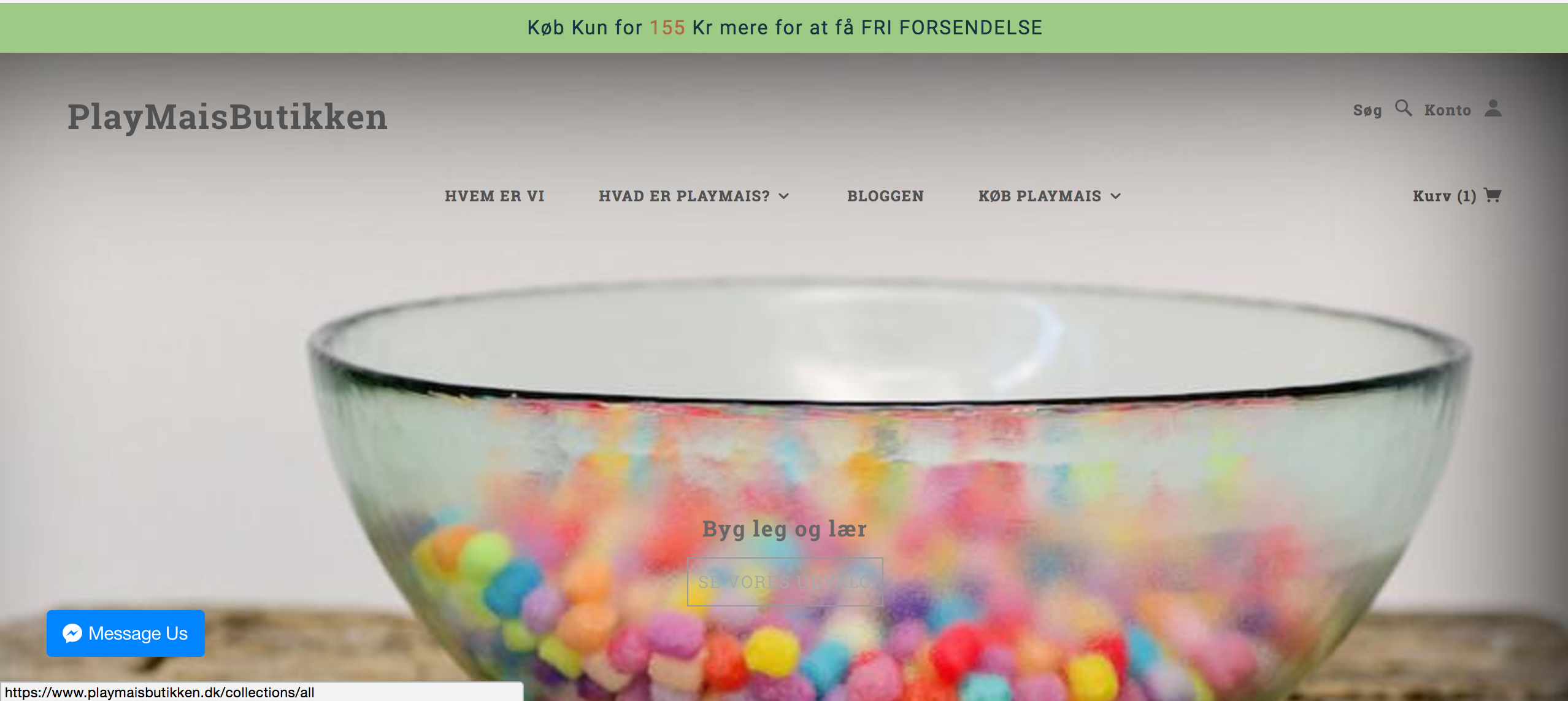Viewport: 1568px width, 701px height.
Task: Open the Kurv (1) cart link
Action: (x=1444, y=196)
